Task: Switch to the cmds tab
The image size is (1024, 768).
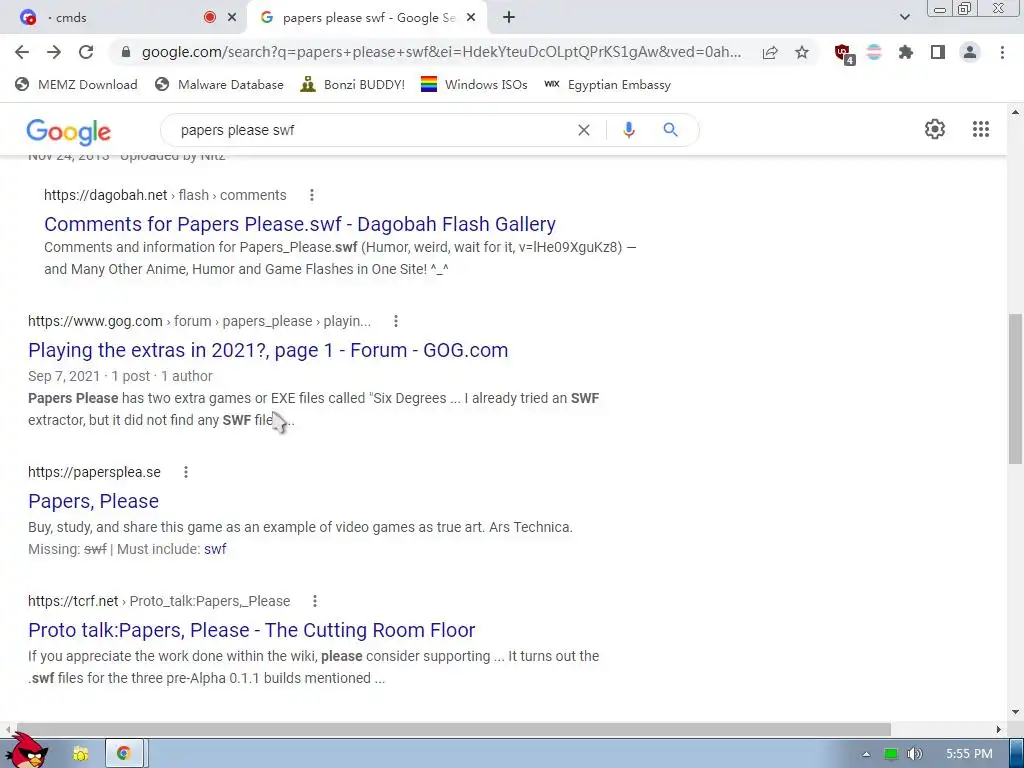Action: click(123, 18)
